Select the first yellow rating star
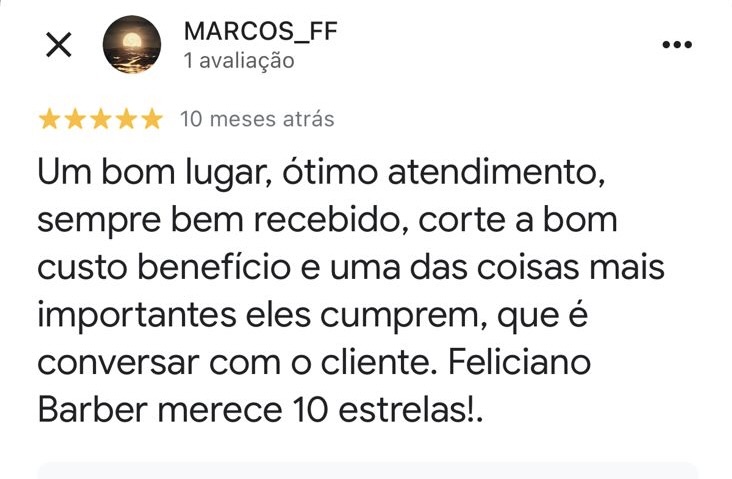Image resolution: width=732 pixels, height=479 pixels. click(49, 119)
